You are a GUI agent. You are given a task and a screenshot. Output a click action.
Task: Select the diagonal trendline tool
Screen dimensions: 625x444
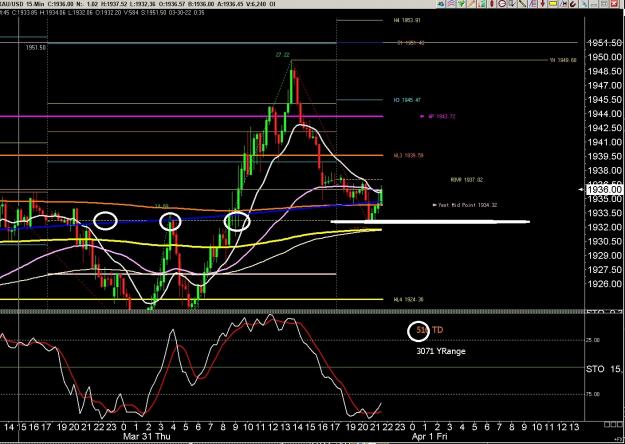click(x=522, y=4)
